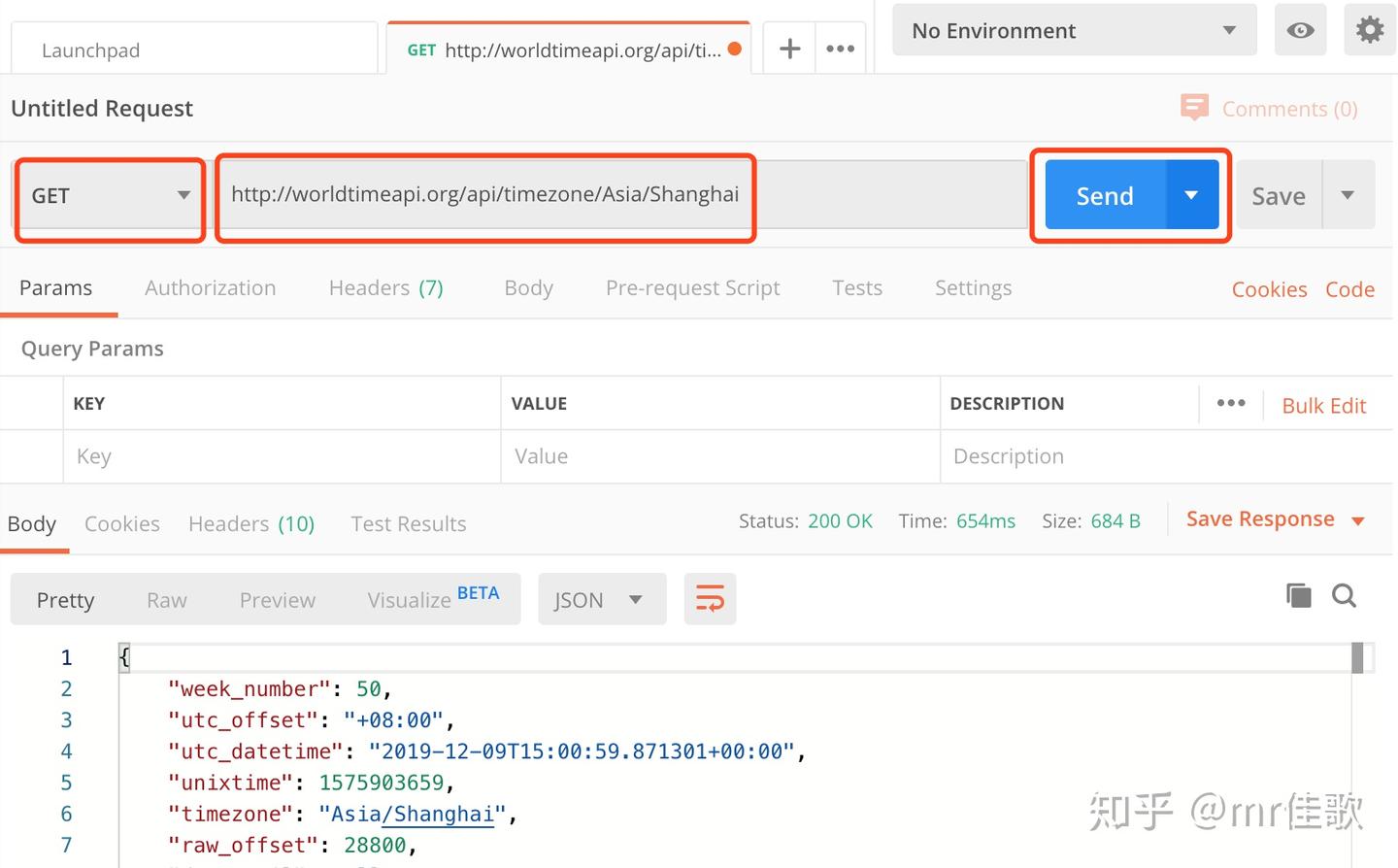Click the environment quick look eye icon
Viewport: 1398px width, 868px height.
pyautogui.click(x=1300, y=30)
